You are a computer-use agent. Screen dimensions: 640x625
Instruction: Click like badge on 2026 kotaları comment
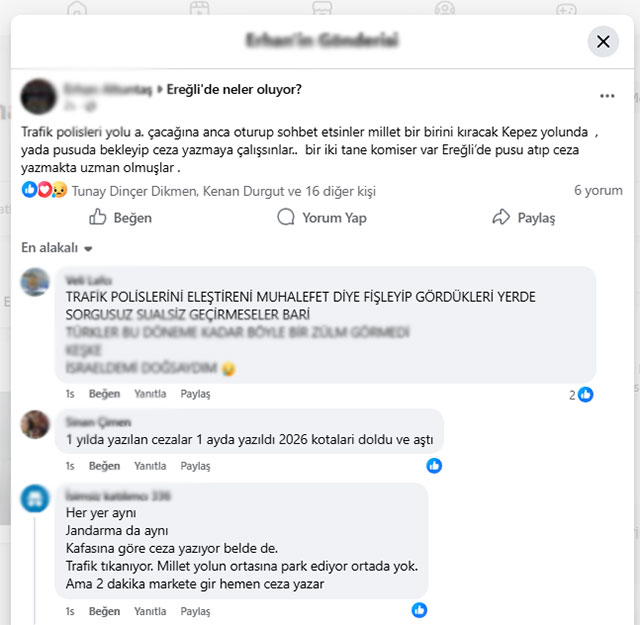[434, 465]
